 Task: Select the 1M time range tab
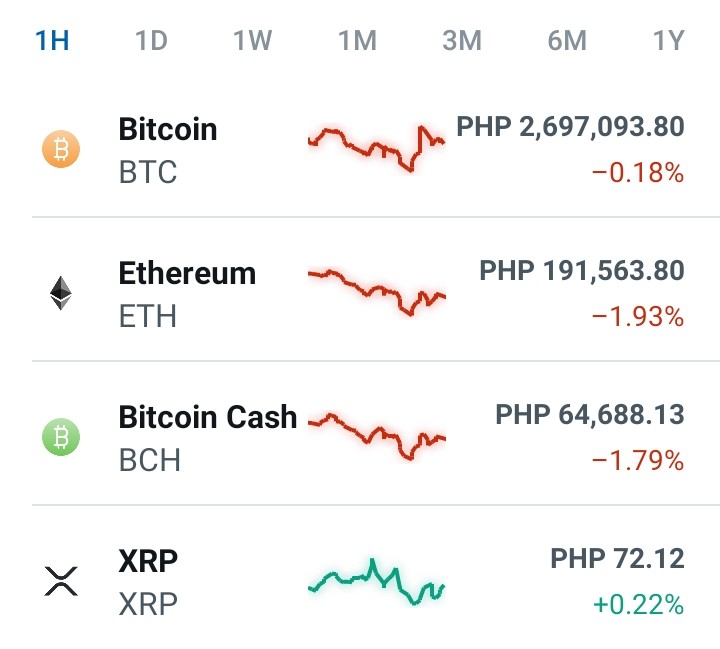point(358,40)
